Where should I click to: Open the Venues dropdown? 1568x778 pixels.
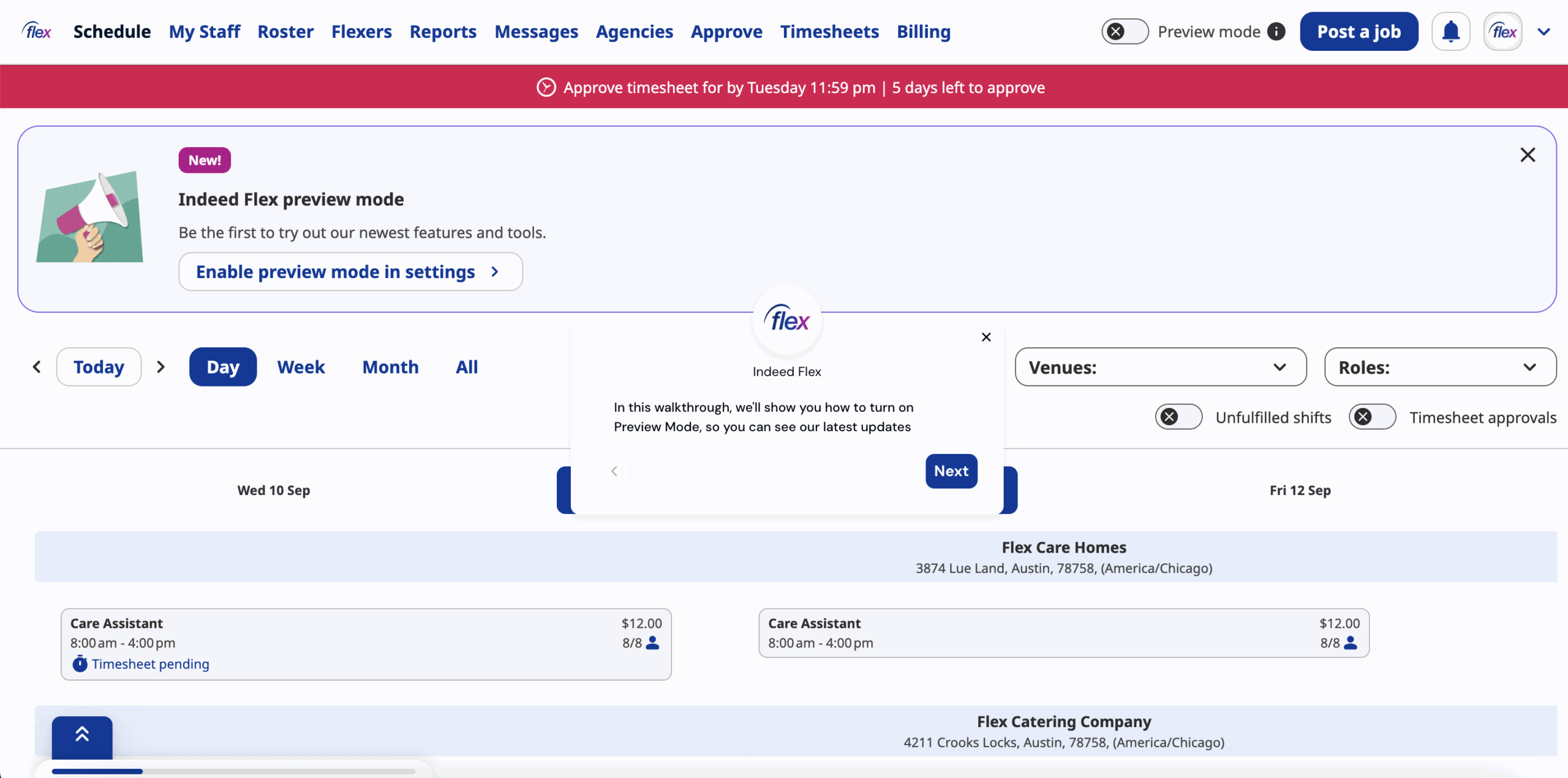tap(1160, 366)
